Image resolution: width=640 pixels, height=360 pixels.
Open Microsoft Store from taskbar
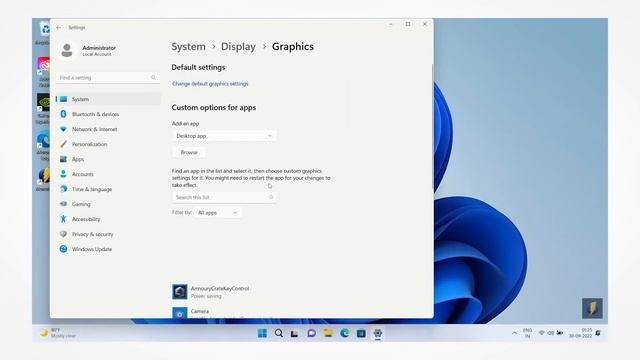[361, 333]
